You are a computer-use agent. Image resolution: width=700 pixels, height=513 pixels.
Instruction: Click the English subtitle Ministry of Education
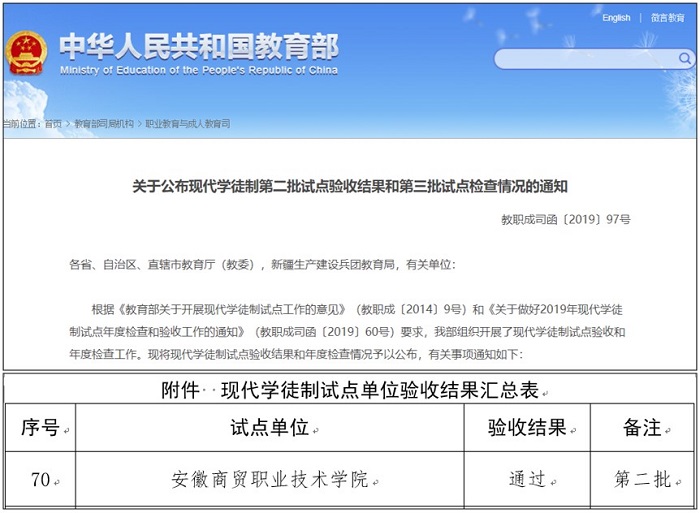[x=199, y=70]
